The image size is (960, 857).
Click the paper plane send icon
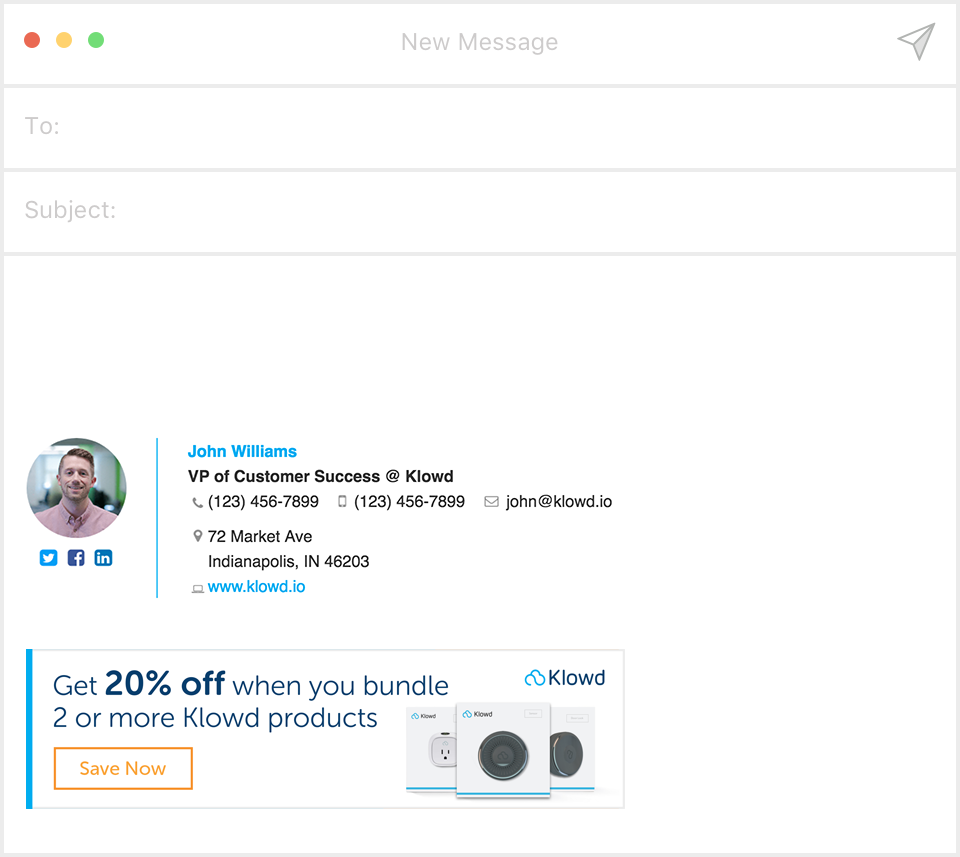click(x=916, y=41)
